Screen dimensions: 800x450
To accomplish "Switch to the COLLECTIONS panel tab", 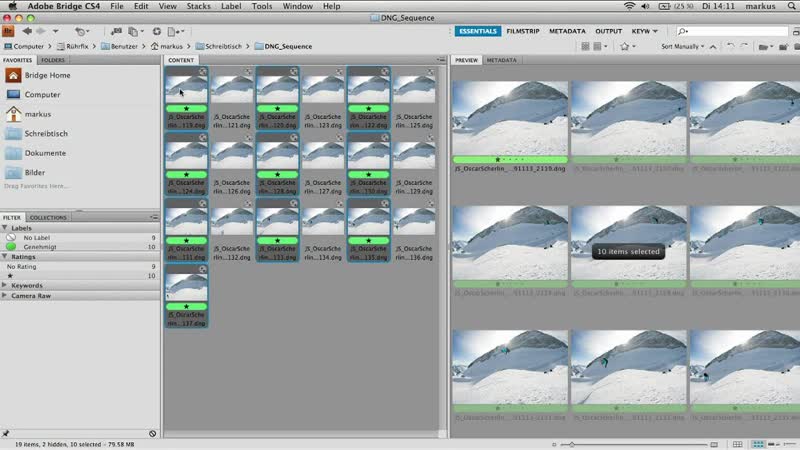I will pyautogui.click(x=48, y=217).
